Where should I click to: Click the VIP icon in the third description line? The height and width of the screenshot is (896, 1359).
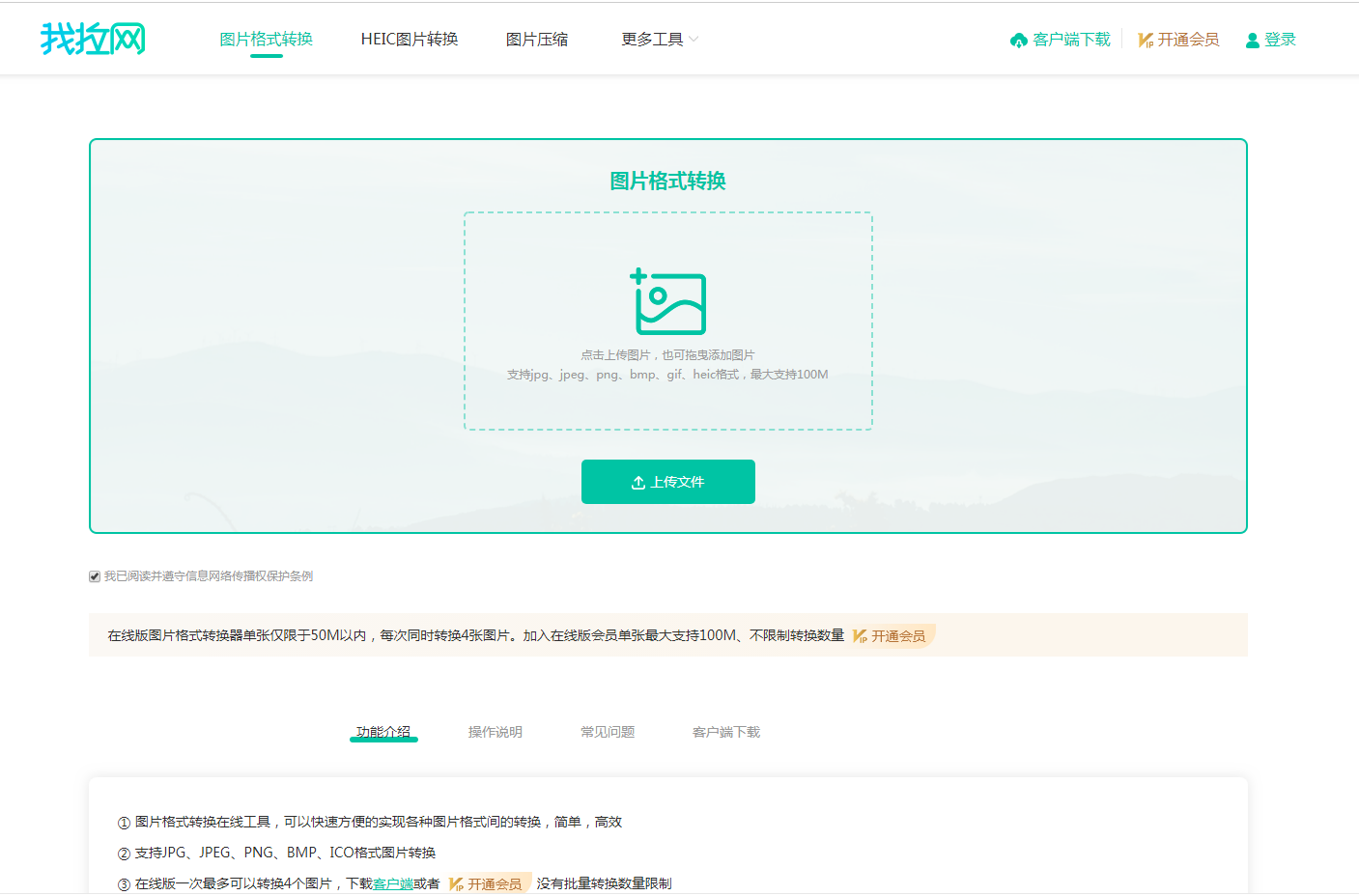(x=457, y=883)
